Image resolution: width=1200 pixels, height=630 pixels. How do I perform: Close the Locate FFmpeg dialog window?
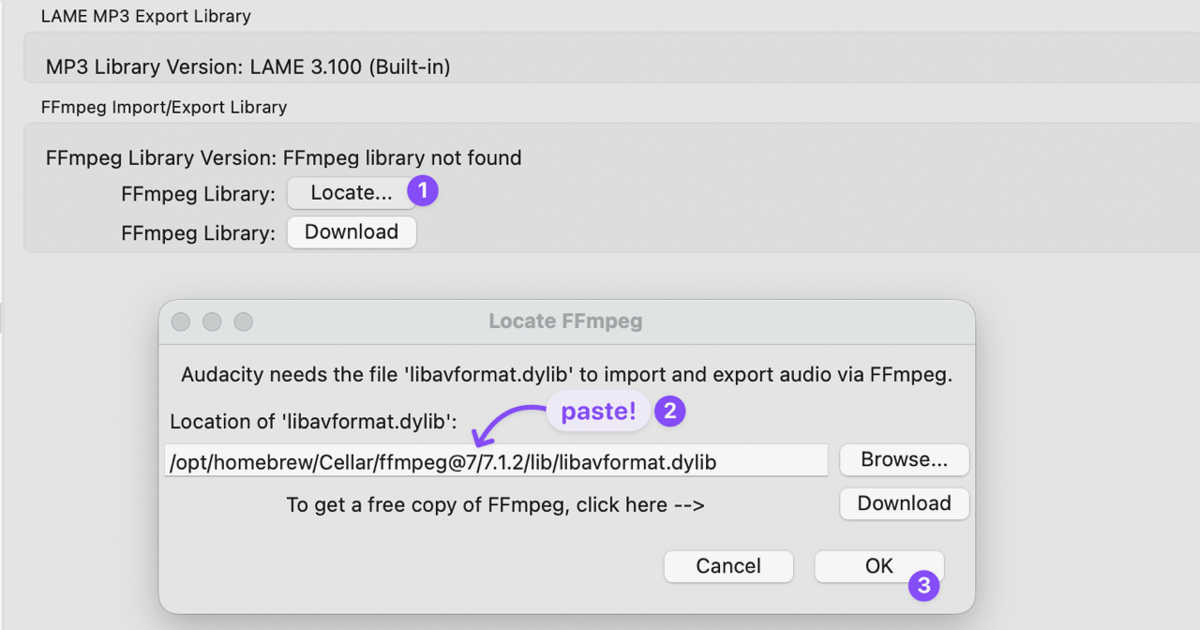coord(181,322)
